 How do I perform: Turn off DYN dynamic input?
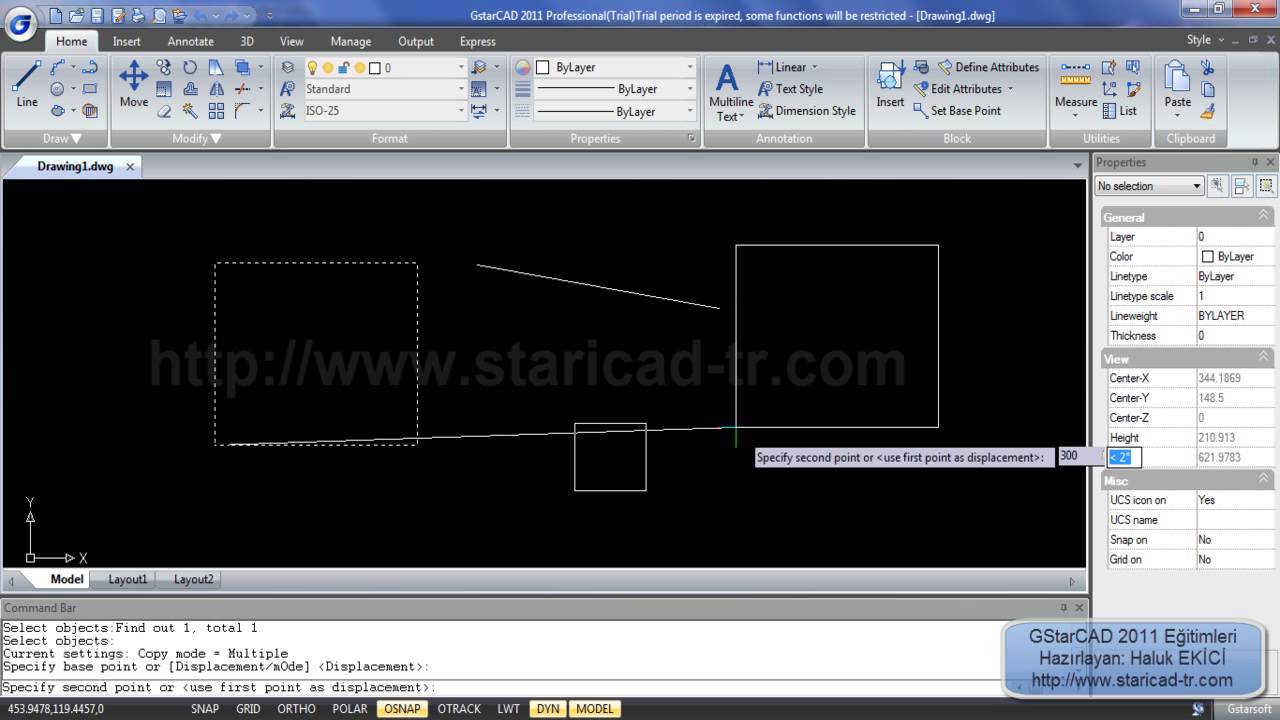[x=548, y=709]
